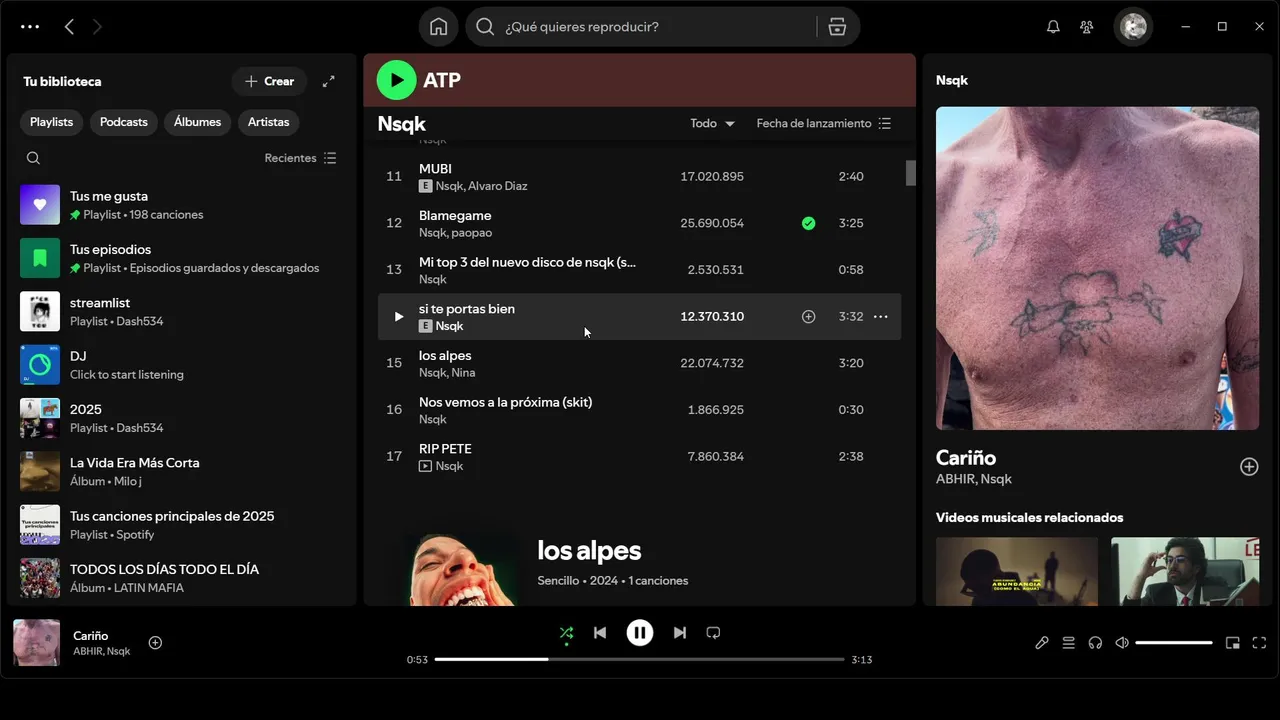Add Cariño to library in right panel
Image resolution: width=1280 pixels, height=720 pixels.
click(1249, 467)
